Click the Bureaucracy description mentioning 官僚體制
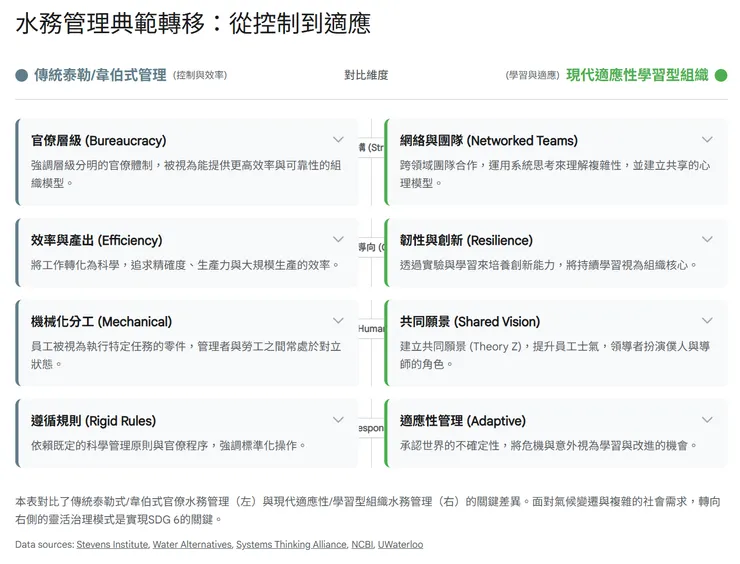The image size is (740, 564). [186, 174]
